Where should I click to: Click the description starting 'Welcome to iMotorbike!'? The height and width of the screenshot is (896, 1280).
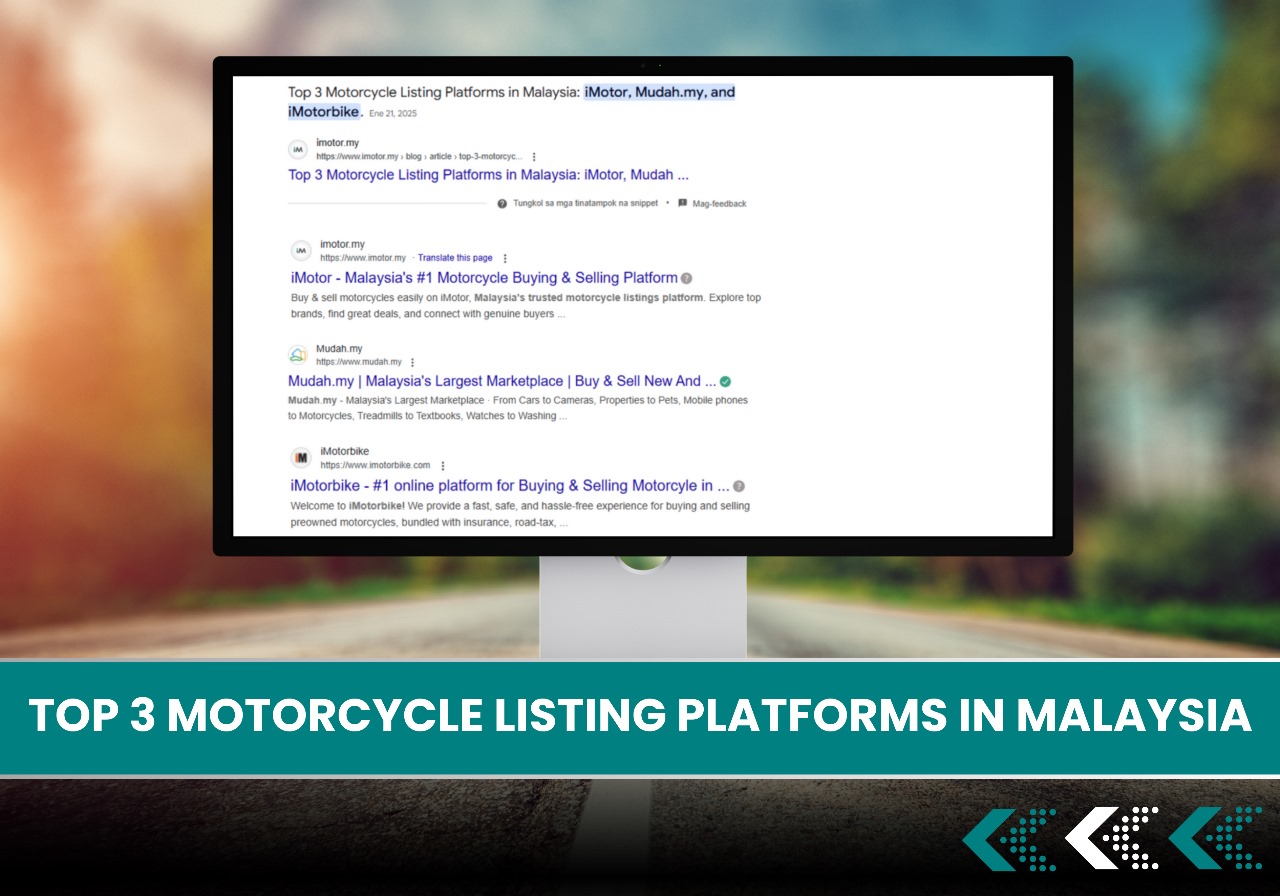pos(520,514)
